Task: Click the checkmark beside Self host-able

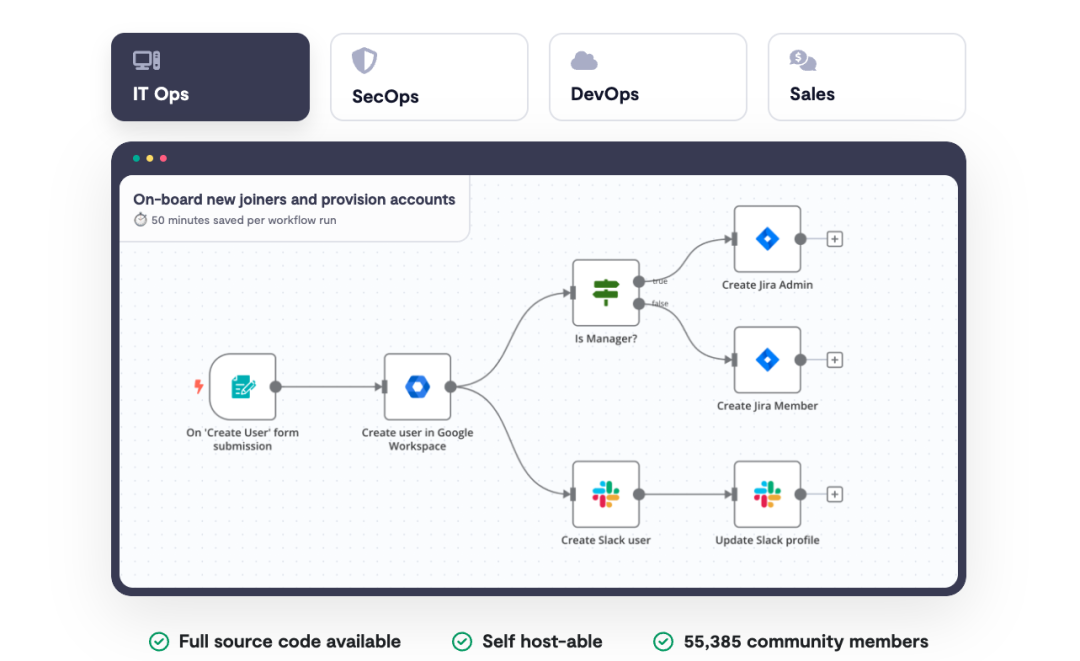Action: pyautogui.click(x=462, y=642)
